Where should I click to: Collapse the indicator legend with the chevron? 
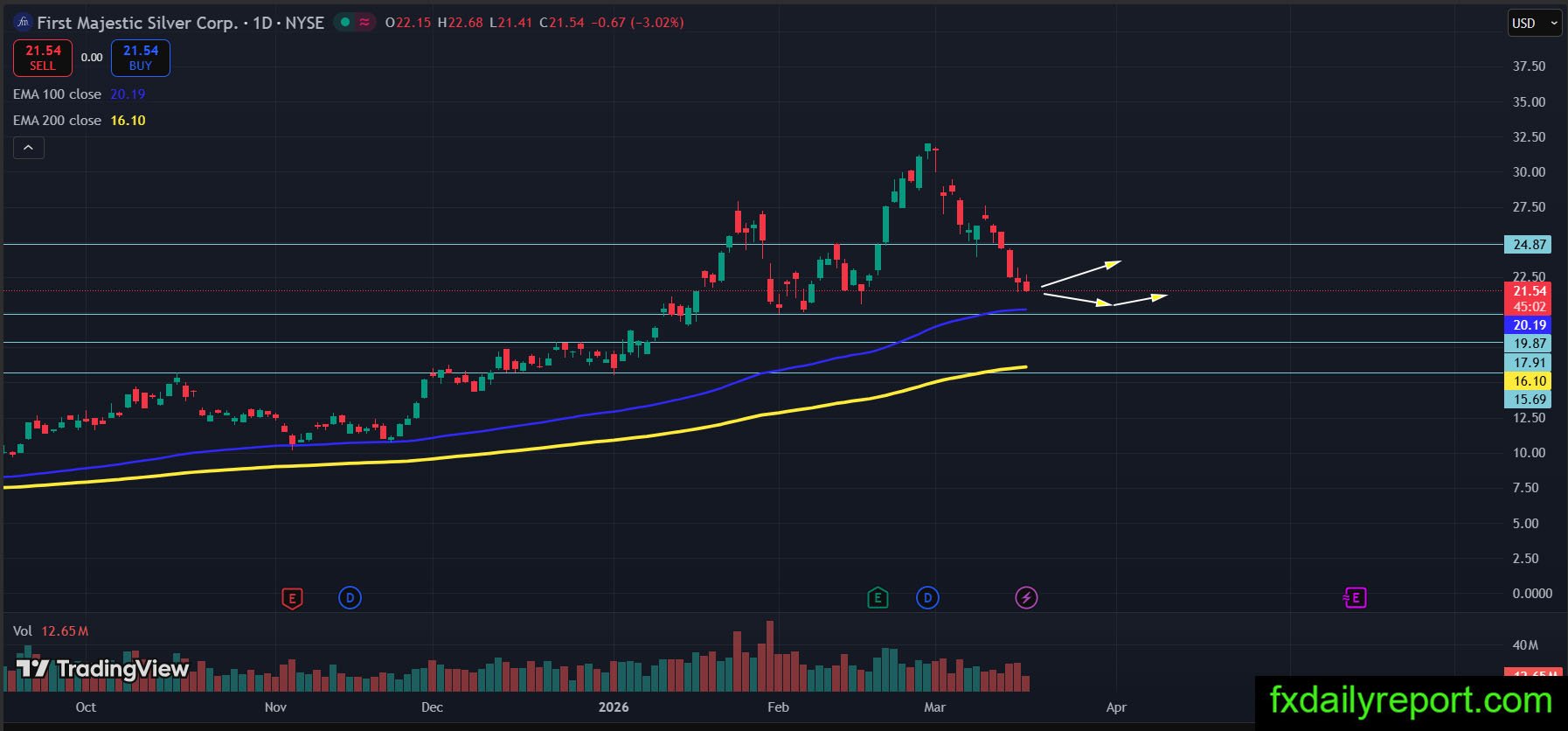[28, 148]
